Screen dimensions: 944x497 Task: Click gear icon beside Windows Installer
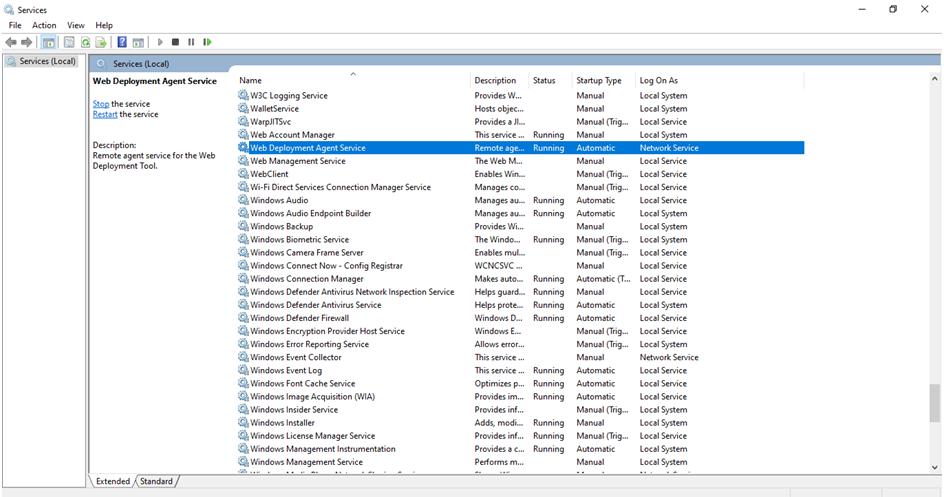[x=243, y=422]
